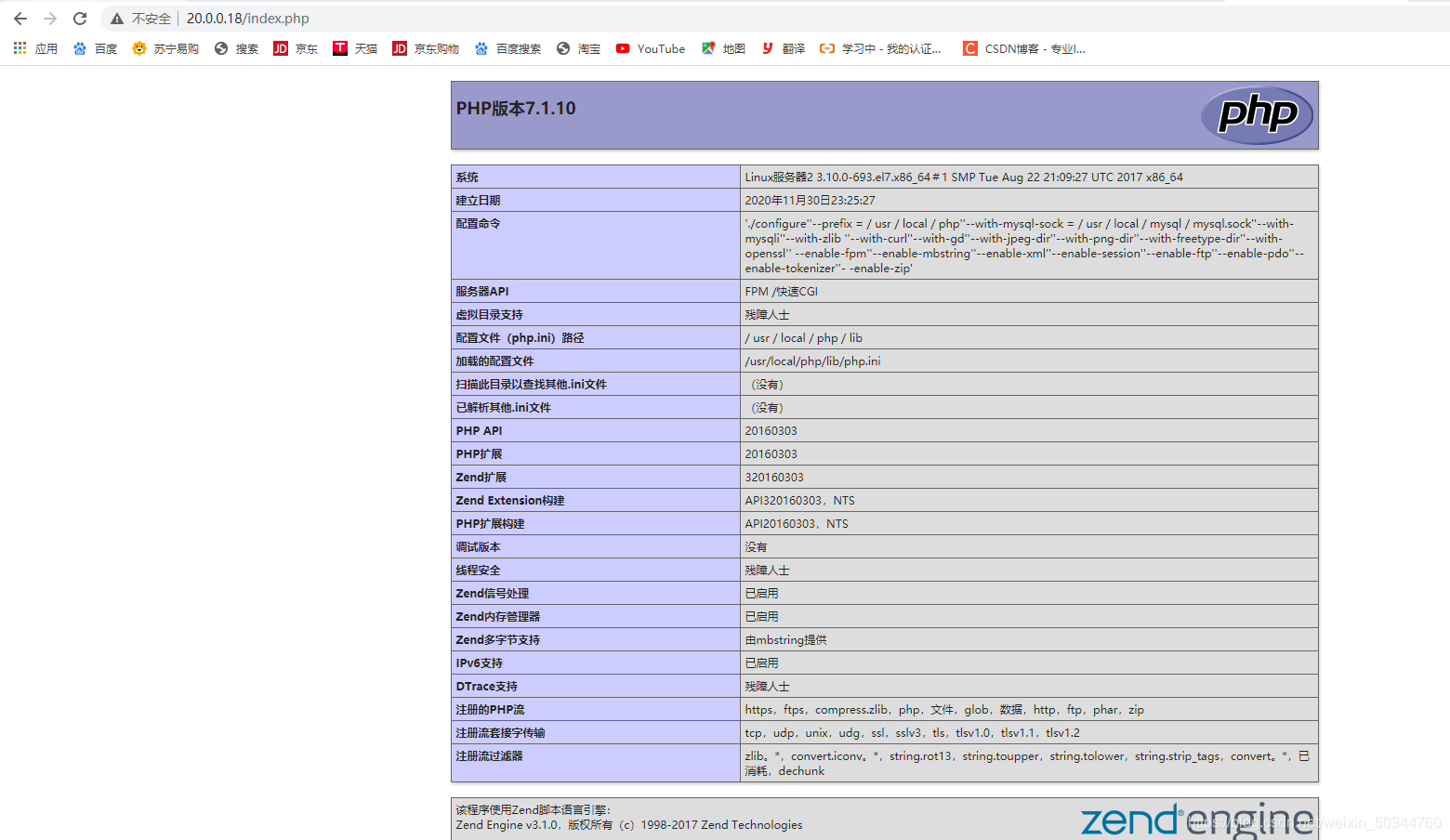Reload the page with refresh icon
Image resolution: width=1450 pixels, height=840 pixels.
coord(80,19)
